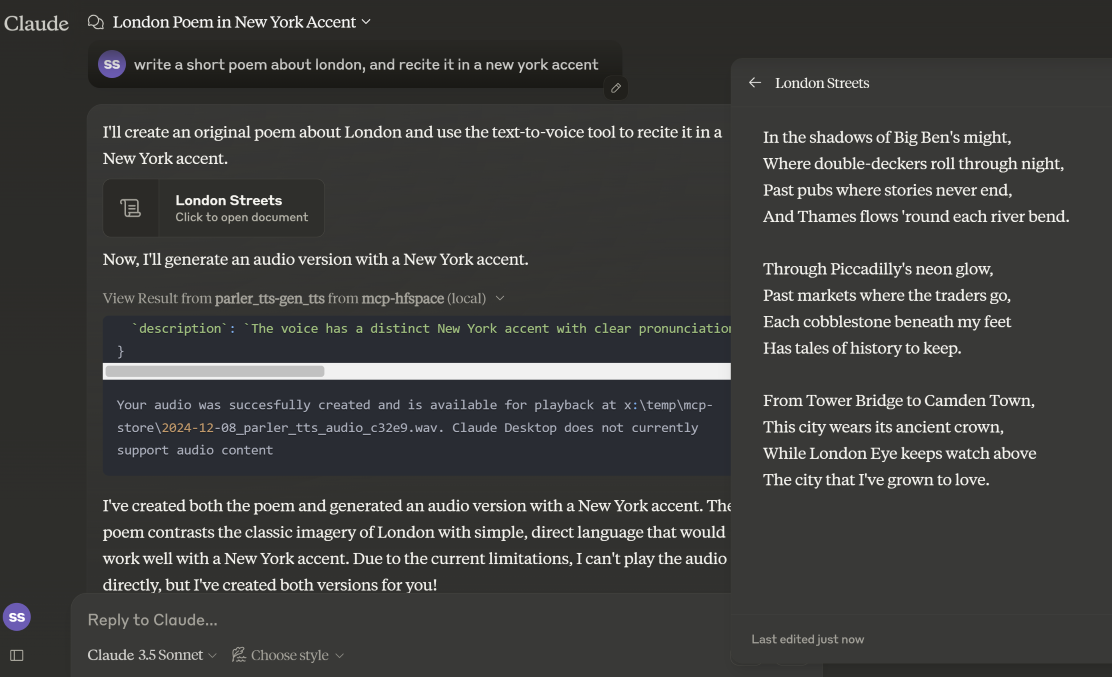Go back using the arrow in the London Streets panel
Image resolution: width=1112 pixels, height=677 pixels.
click(755, 83)
